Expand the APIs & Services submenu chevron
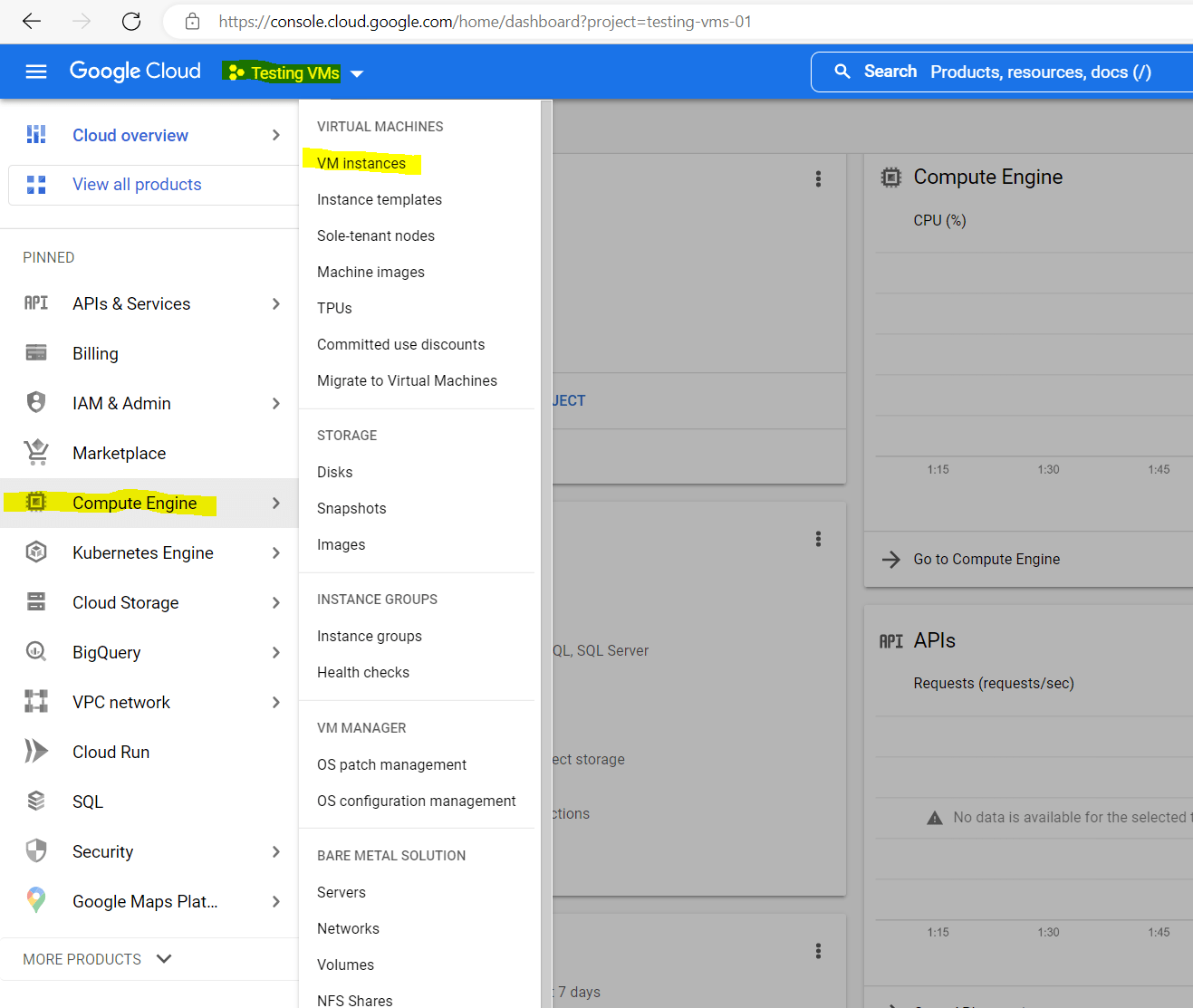Image resolution: width=1193 pixels, height=1008 pixels. [276, 303]
